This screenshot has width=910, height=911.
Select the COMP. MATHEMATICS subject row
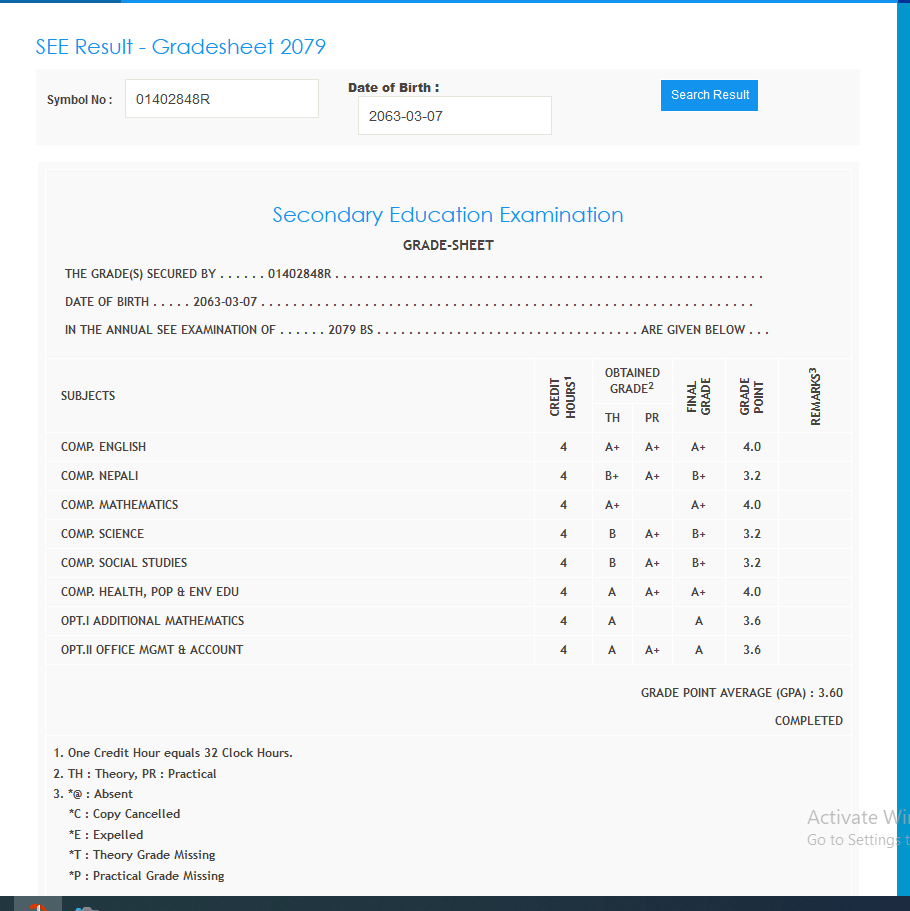click(x=119, y=505)
